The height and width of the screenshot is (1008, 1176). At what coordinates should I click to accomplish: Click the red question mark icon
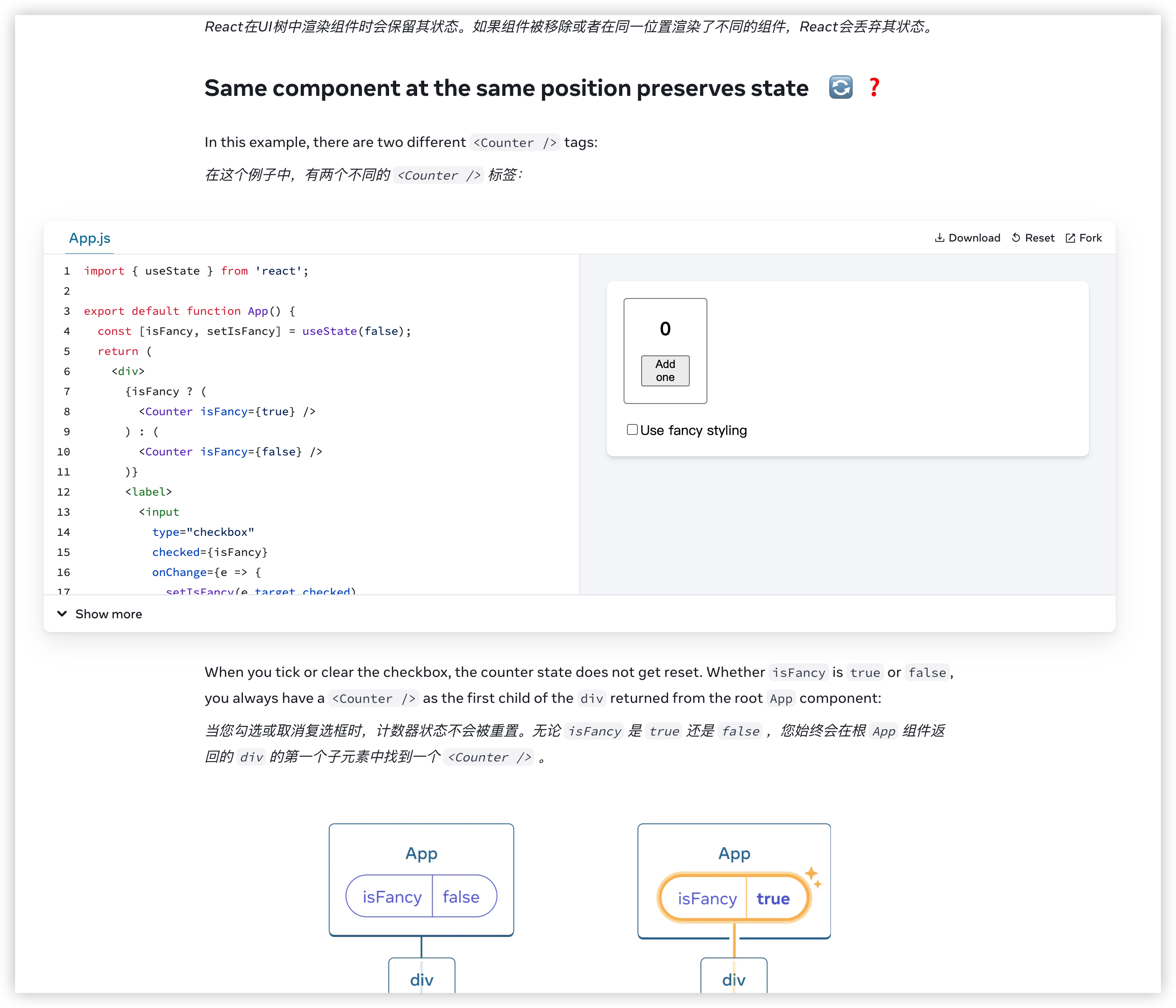874,87
